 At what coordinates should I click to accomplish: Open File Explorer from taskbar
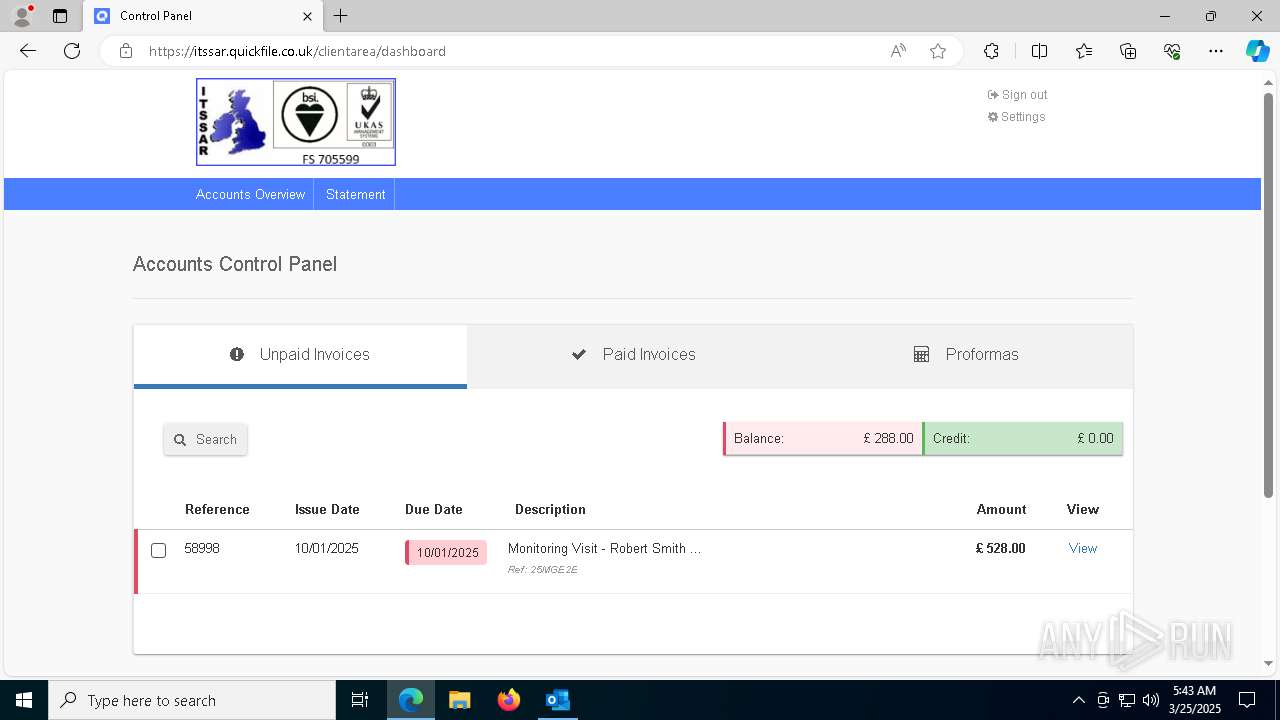[x=459, y=700]
